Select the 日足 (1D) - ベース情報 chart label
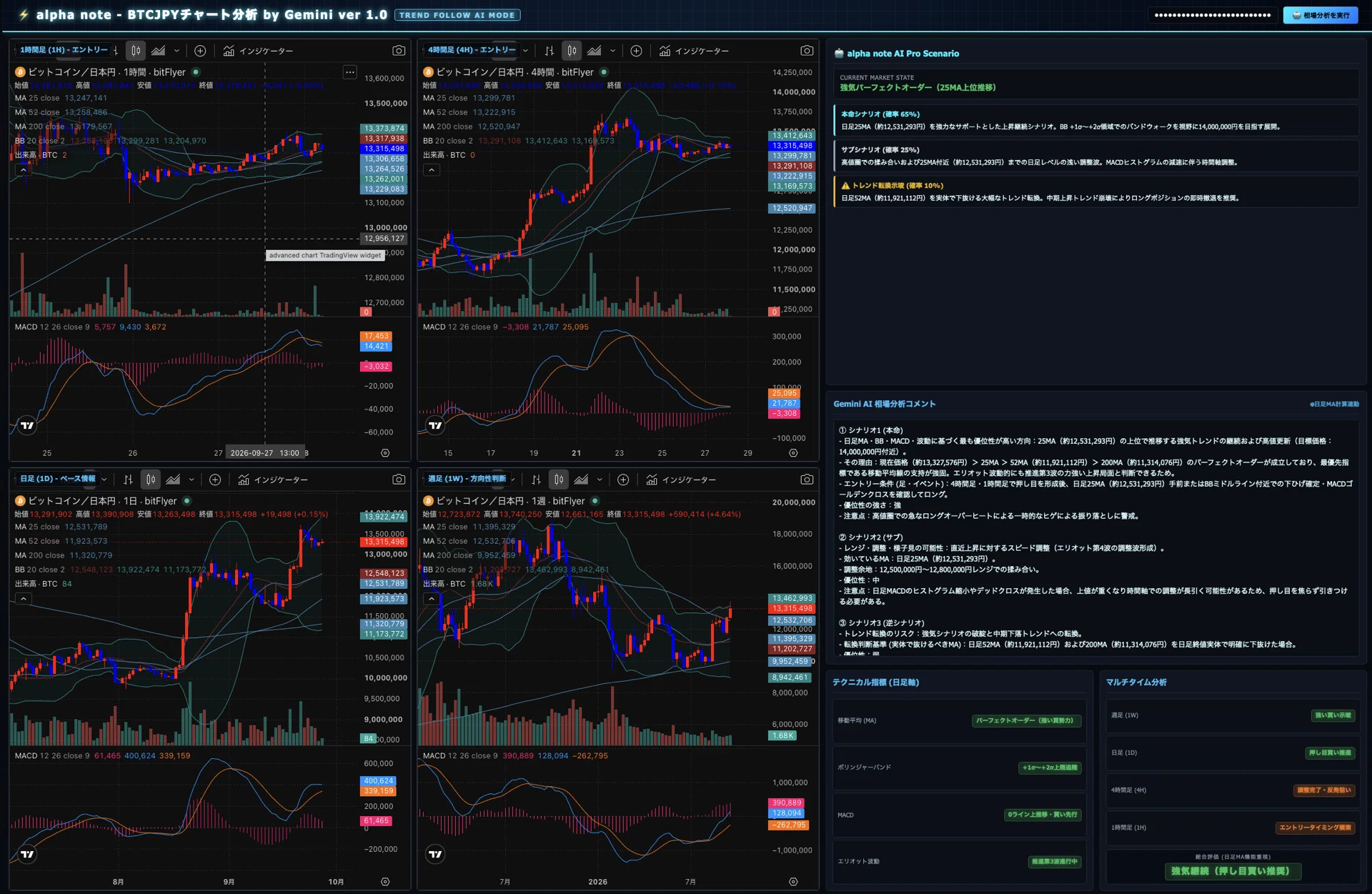The height and width of the screenshot is (894, 1372). pyautogui.click(x=57, y=479)
